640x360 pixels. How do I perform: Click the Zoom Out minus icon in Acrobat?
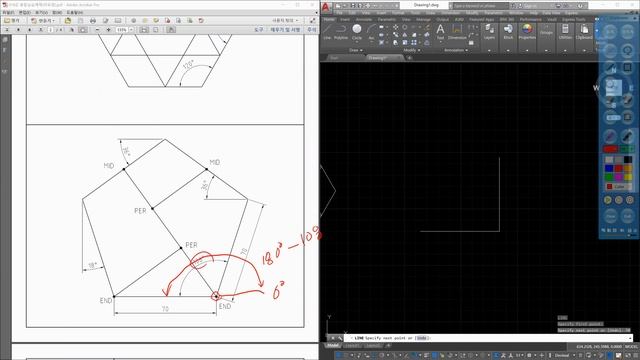click(97, 30)
